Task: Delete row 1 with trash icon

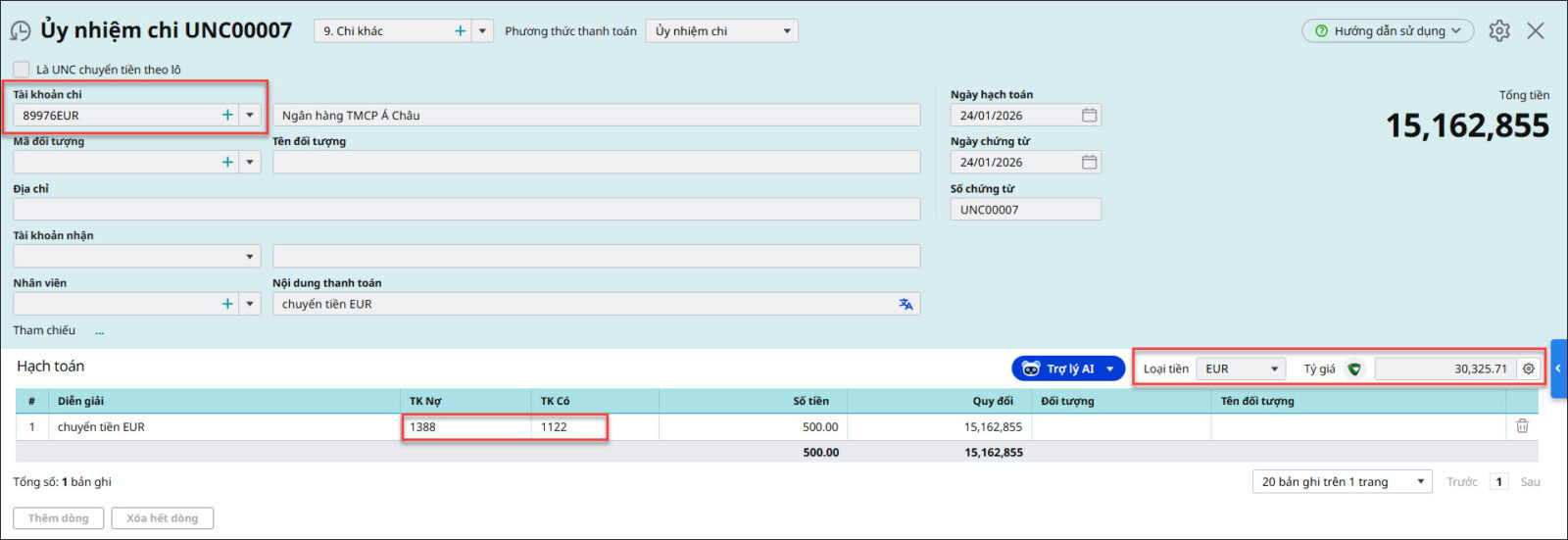Action: tap(1522, 426)
